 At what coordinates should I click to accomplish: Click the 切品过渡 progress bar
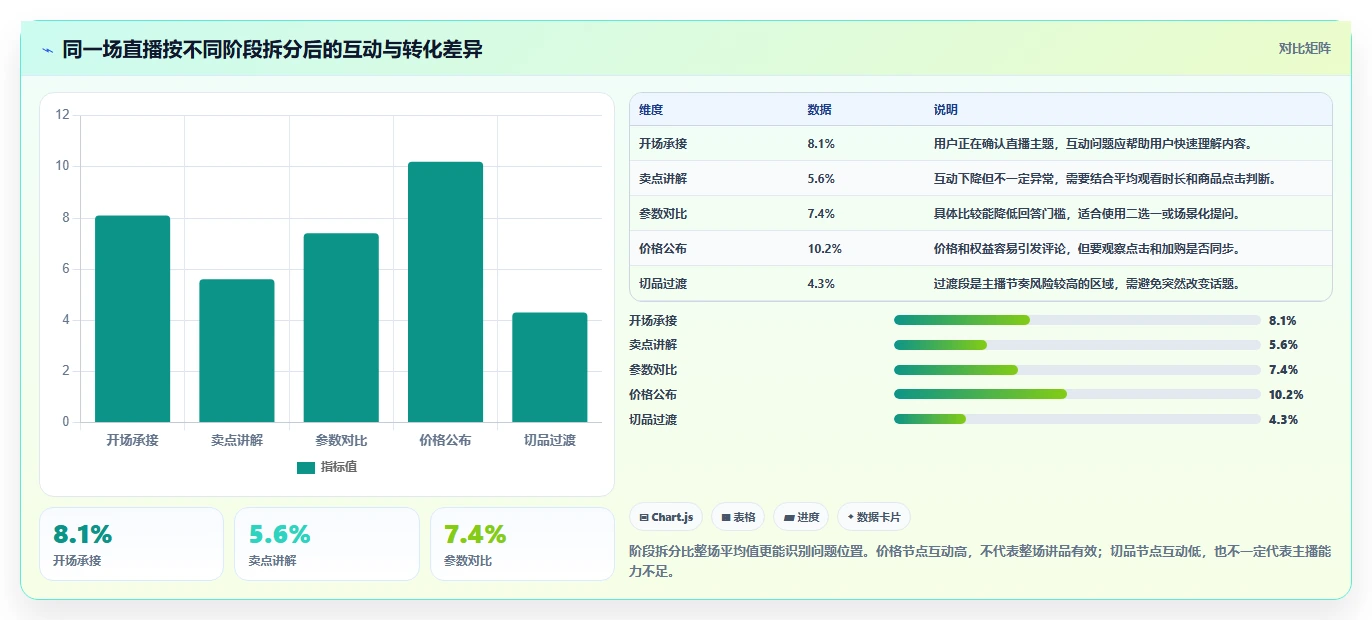[x=1077, y=419]
